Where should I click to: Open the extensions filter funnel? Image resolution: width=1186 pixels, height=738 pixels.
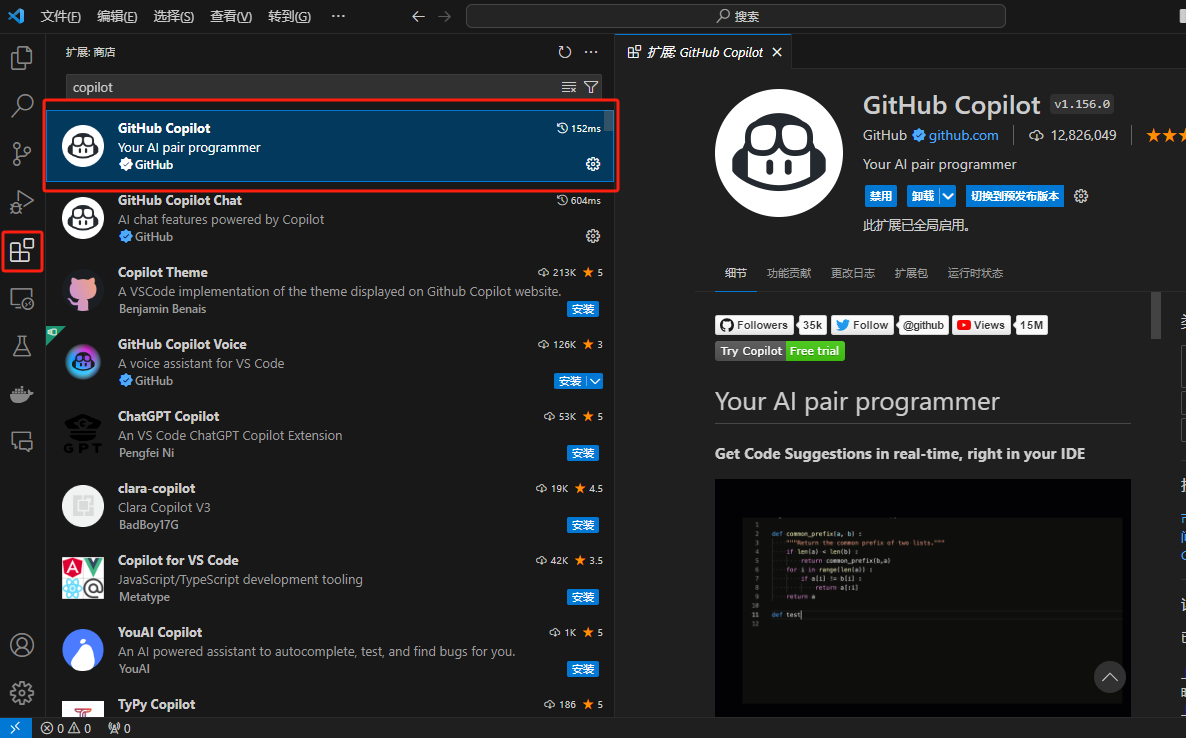tap(591, 88)
